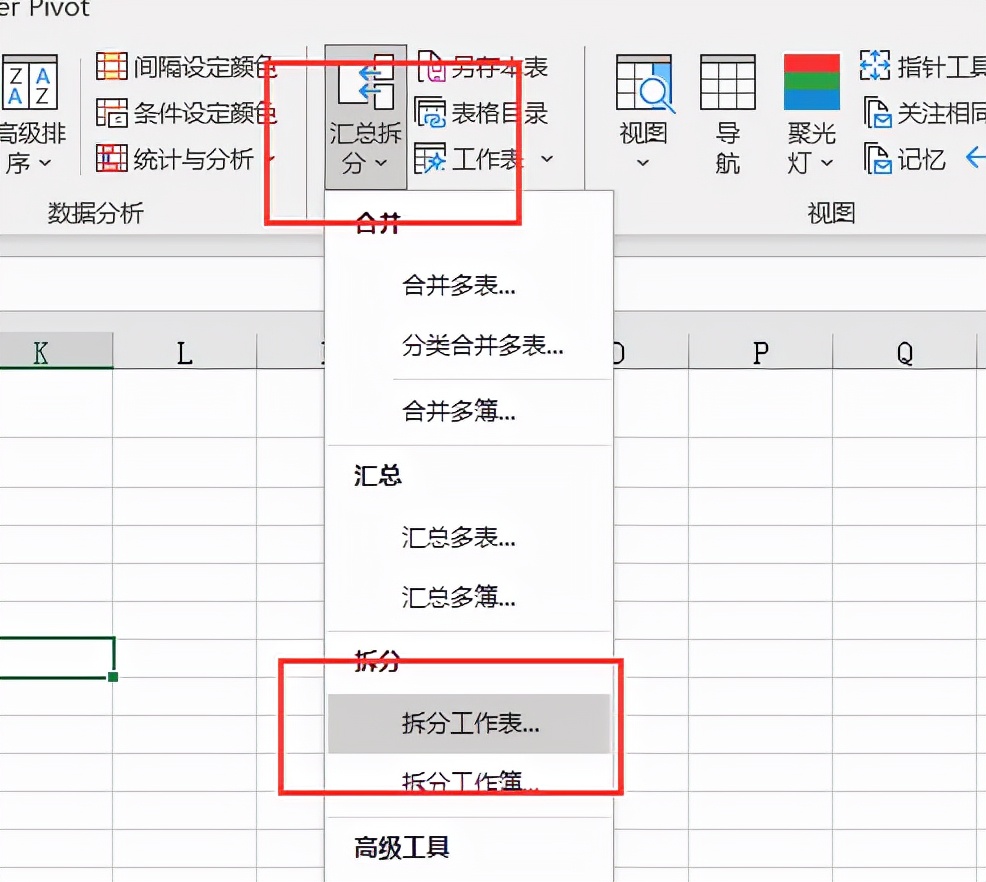Select column P header
The width and height of the screenshot is (986, 882).
pyautogui.click(x=760, y=352)
